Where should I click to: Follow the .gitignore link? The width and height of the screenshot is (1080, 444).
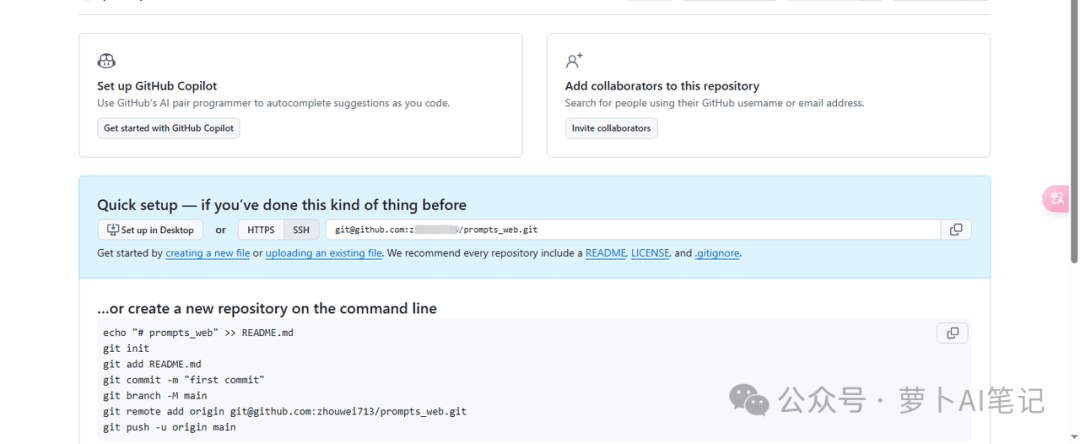(716, 253)
